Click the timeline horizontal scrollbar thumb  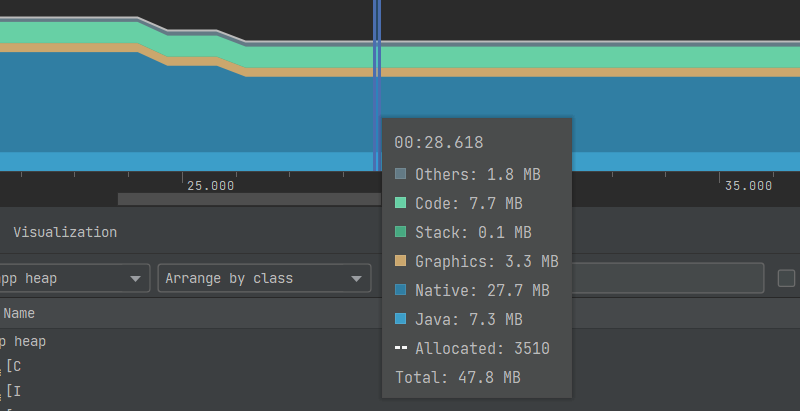[249, 199]
